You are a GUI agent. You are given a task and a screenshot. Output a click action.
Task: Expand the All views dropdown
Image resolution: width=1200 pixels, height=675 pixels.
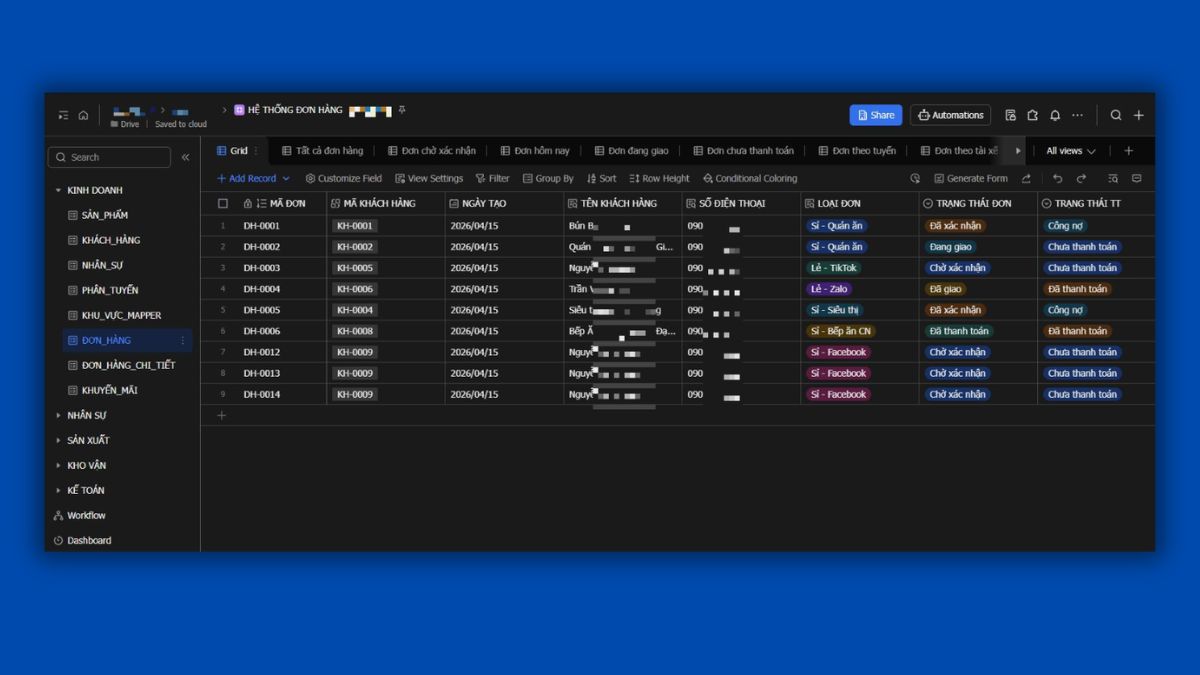click(1070, 151)
